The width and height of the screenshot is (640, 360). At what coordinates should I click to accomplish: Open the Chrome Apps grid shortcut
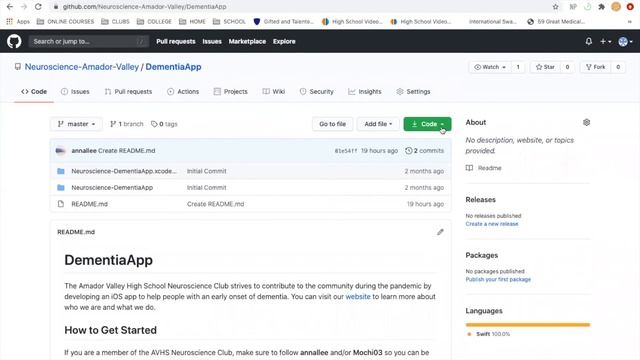coord(18,22)
